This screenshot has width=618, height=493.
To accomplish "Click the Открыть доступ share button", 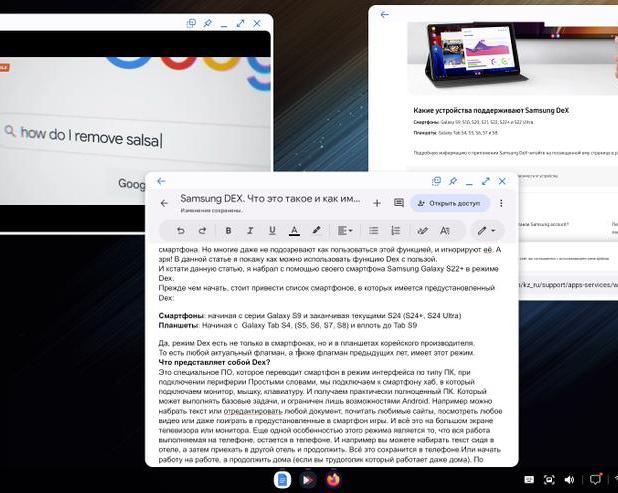I will coord(449,203).
